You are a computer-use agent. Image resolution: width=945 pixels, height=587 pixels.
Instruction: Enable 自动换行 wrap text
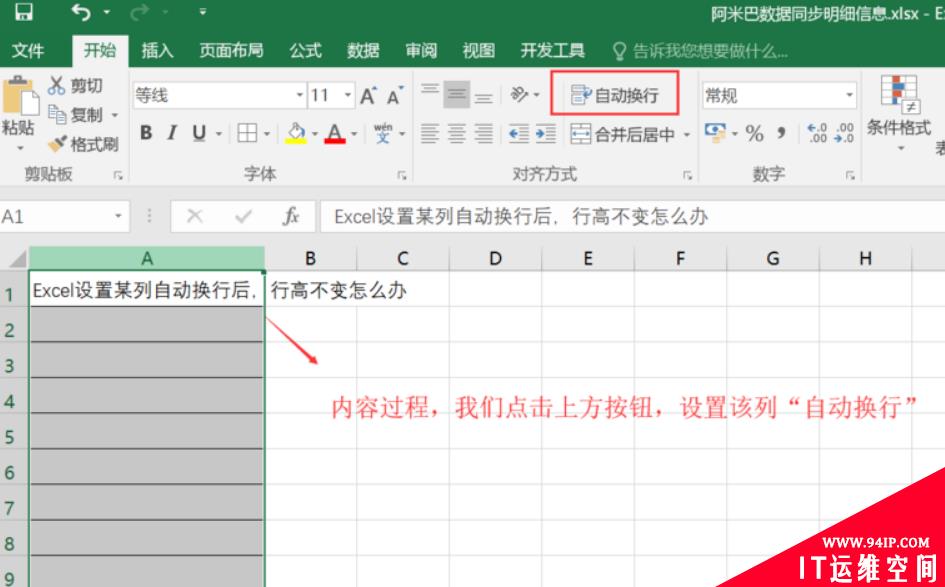[x=615, y=95]
